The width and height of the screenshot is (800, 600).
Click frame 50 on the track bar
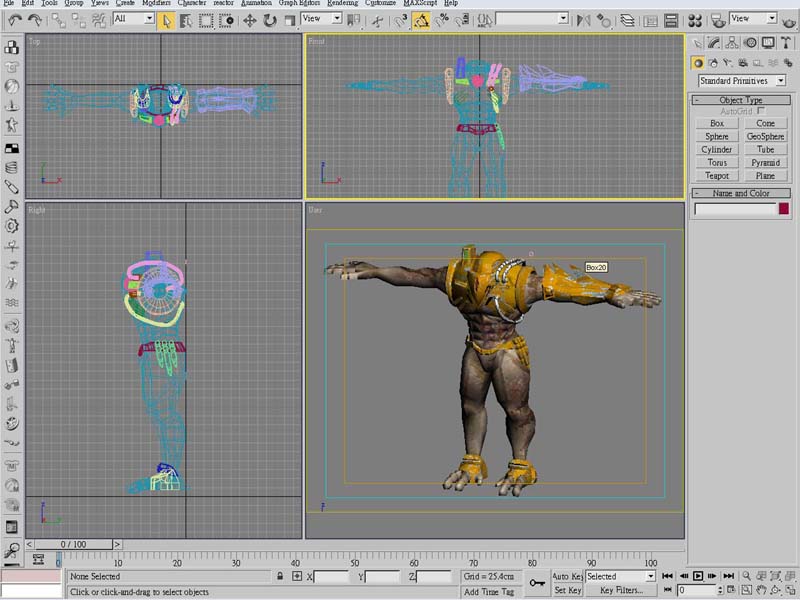tap(355, 562)
